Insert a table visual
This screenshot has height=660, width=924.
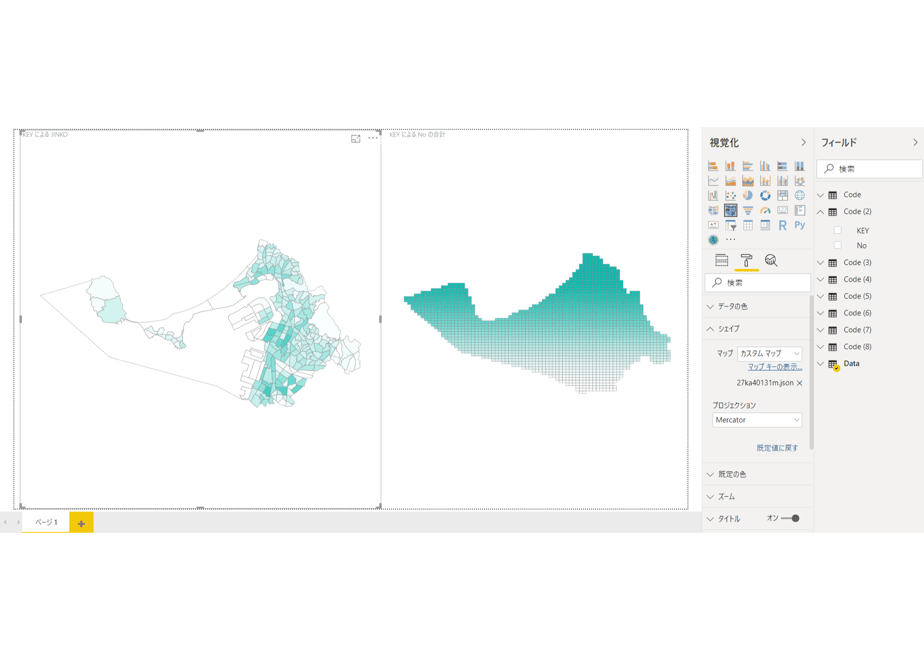pos(748,225)
